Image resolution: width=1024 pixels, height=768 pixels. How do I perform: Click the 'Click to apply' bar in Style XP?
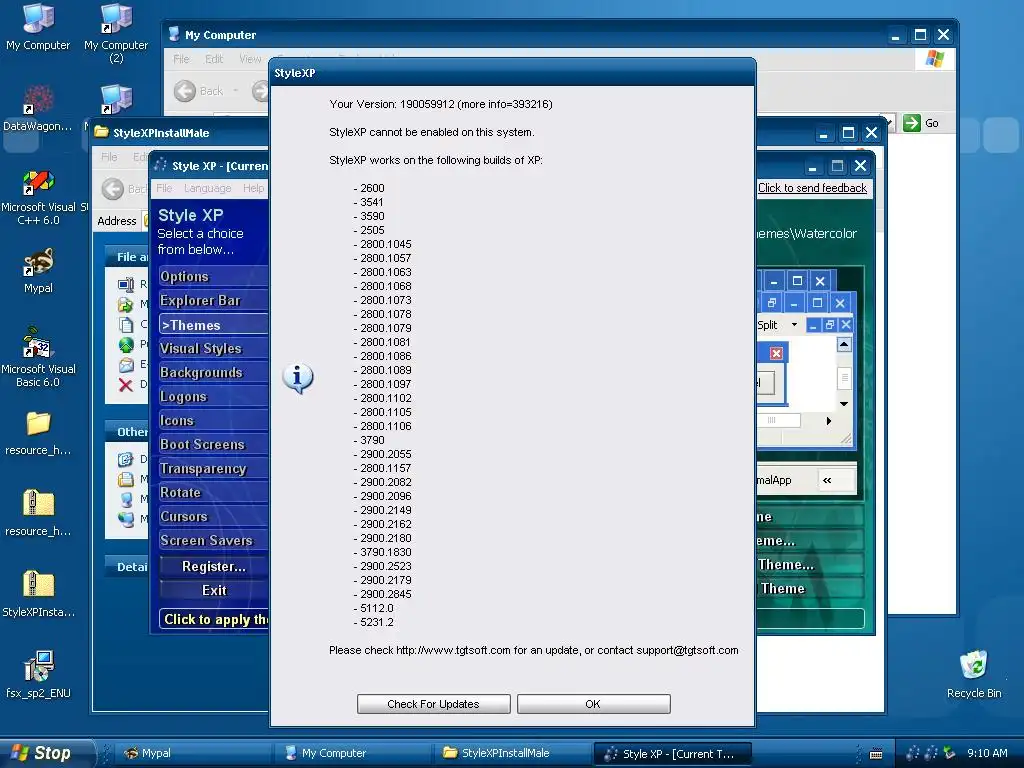214,619
